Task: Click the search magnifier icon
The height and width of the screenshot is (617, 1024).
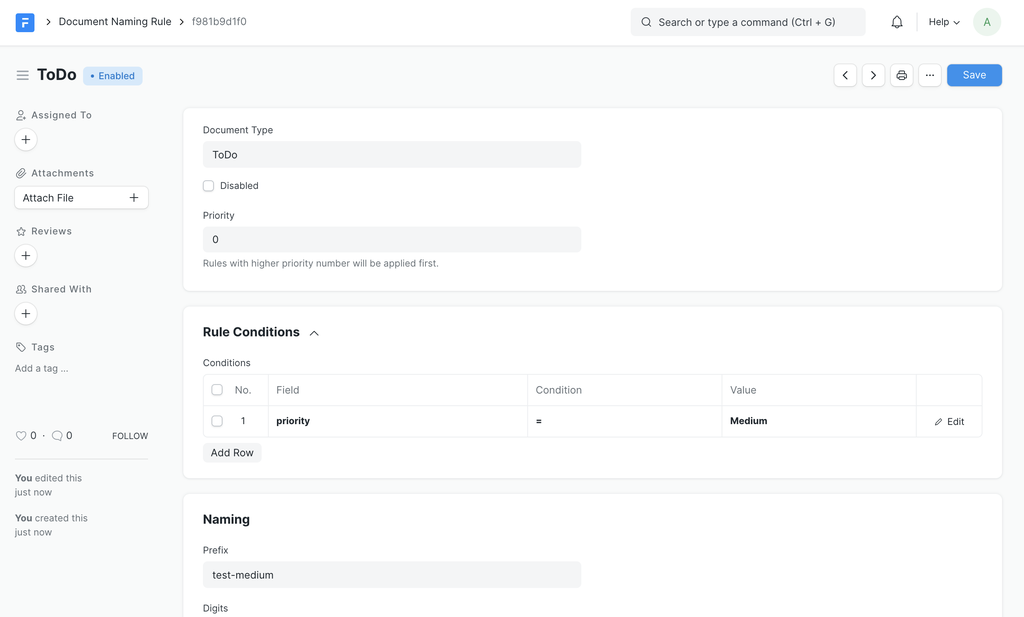Action: point(646,22)
